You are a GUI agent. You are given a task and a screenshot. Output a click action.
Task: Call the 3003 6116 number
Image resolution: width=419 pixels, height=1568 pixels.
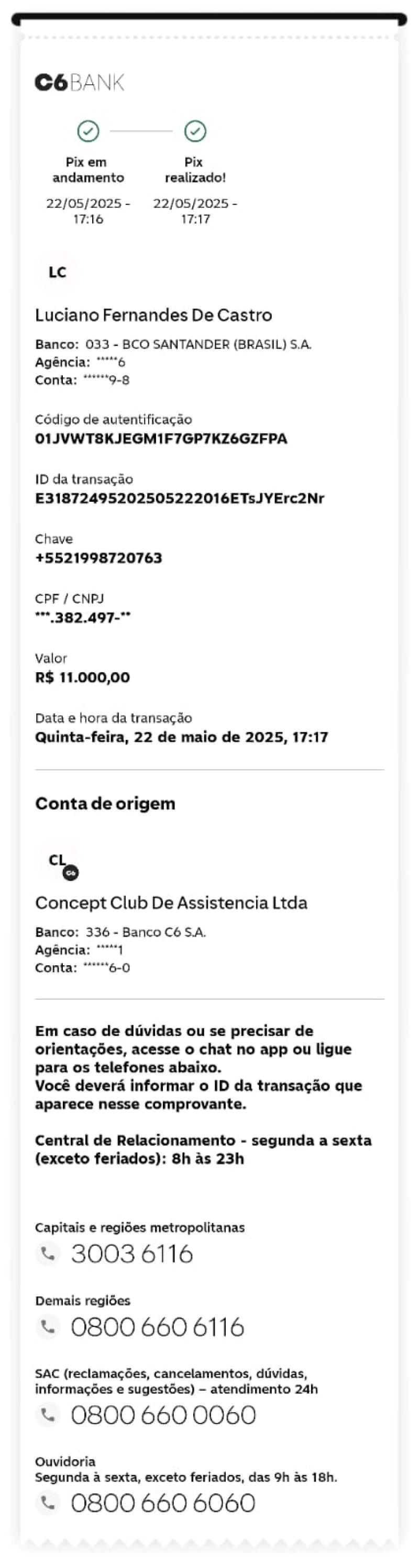click(x=132, y=1254)
